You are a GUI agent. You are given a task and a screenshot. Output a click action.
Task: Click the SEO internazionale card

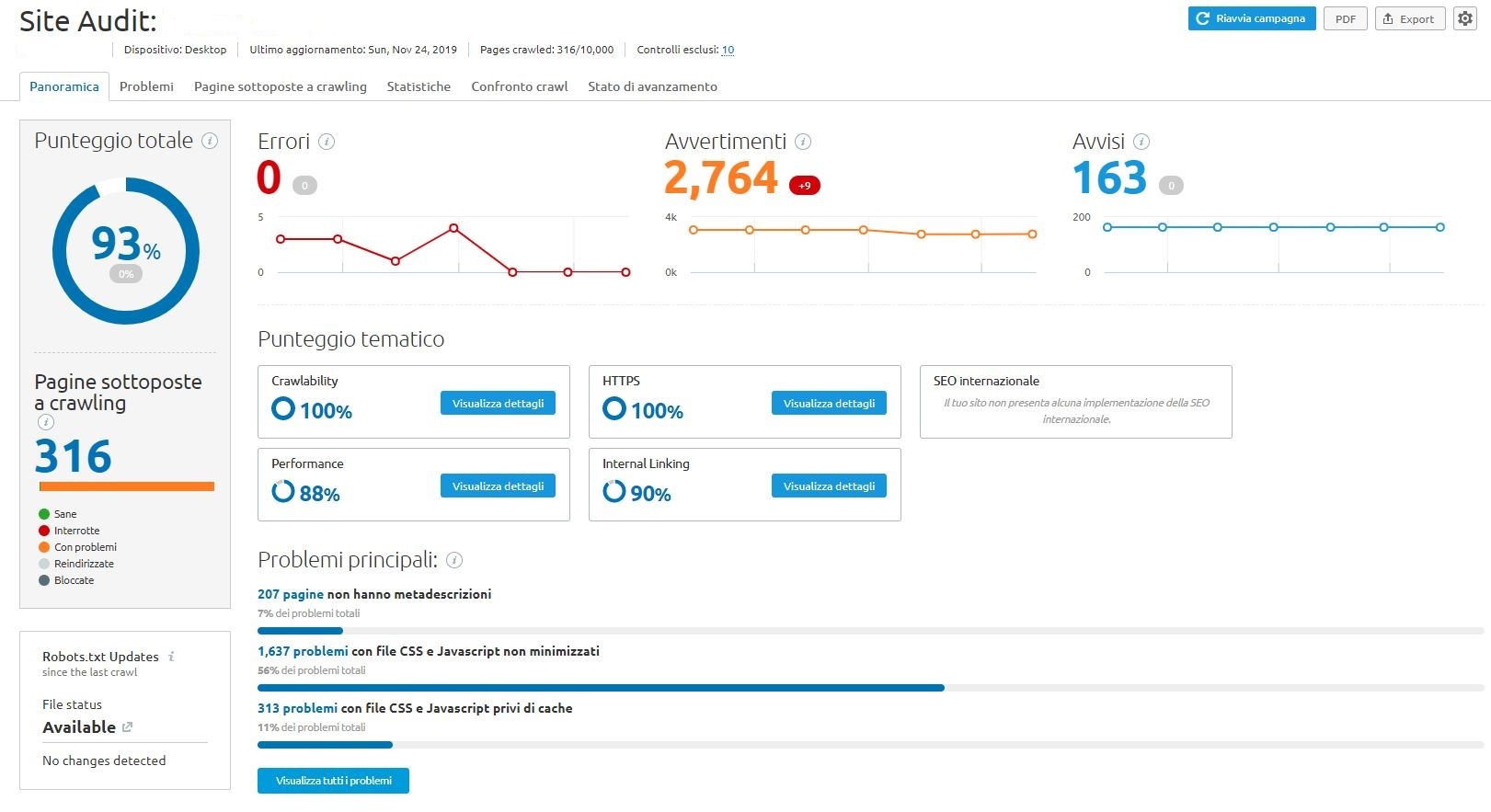(x=1075, y=402)
